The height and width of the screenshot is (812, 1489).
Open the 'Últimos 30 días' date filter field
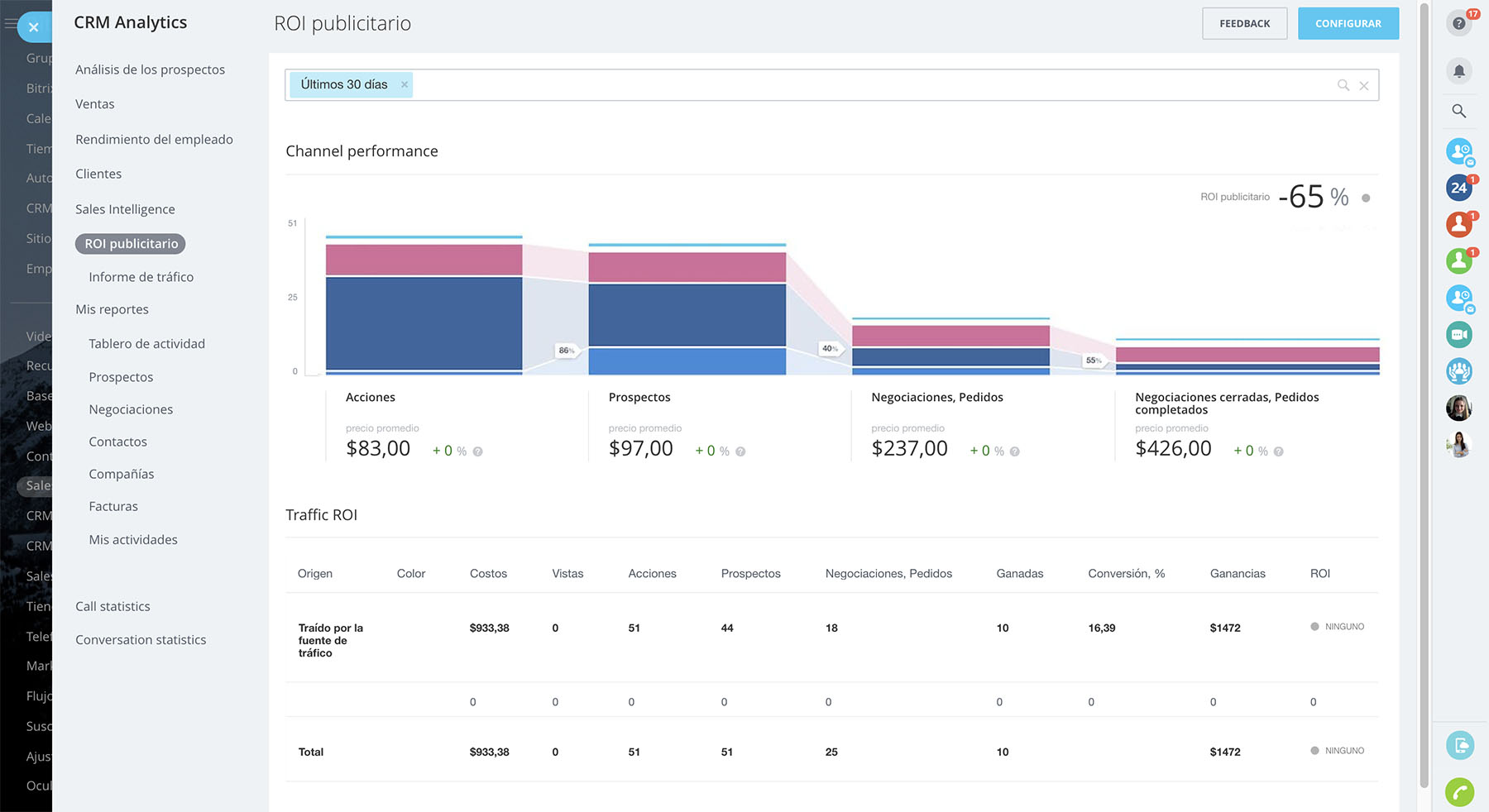(x=343, y=84)
